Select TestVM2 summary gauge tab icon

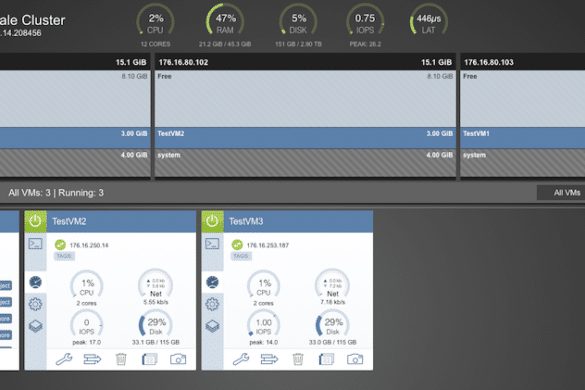click(x=35, y=282)
